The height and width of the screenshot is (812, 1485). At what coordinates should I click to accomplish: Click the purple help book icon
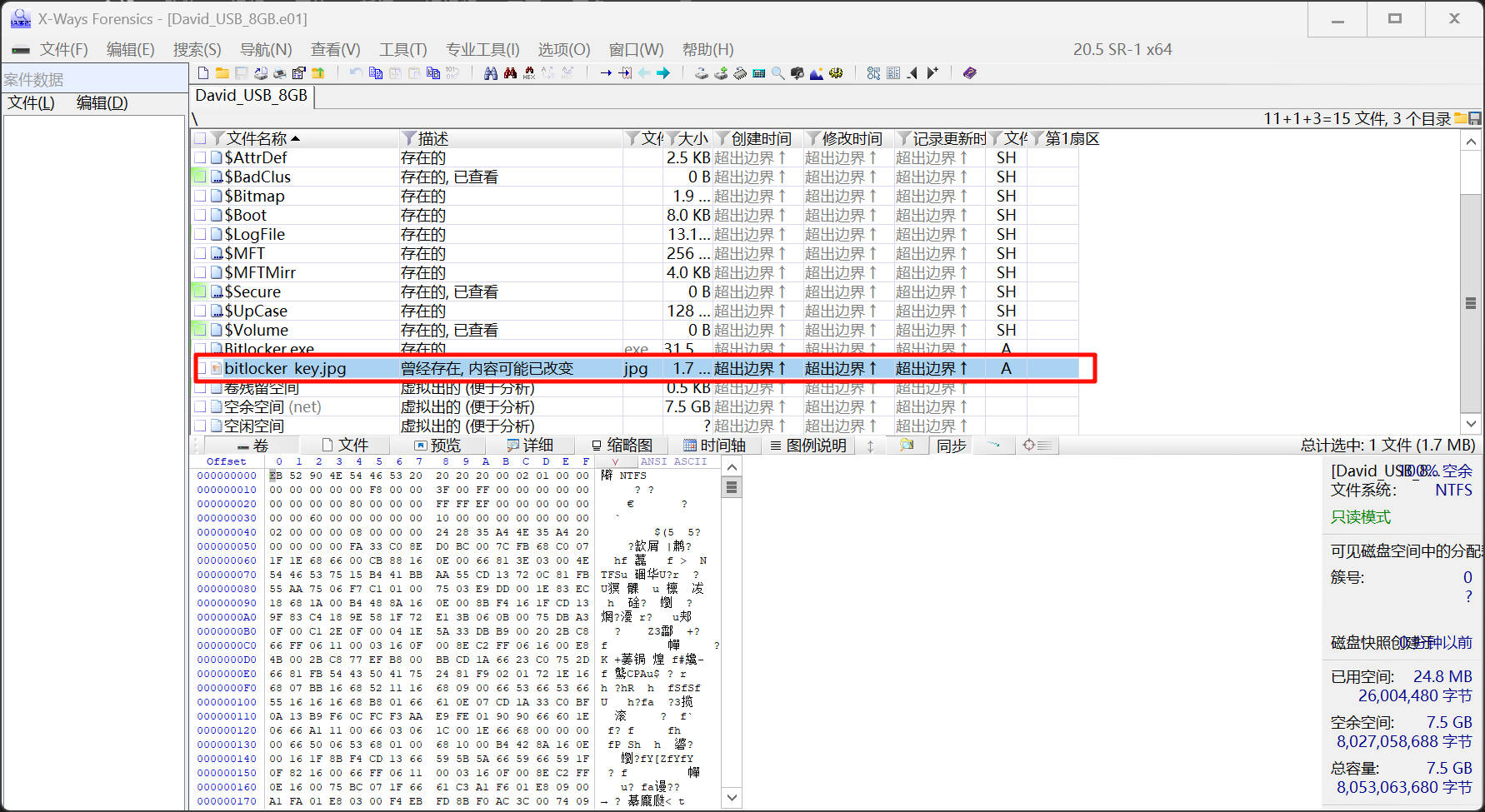tap(969, 73)
